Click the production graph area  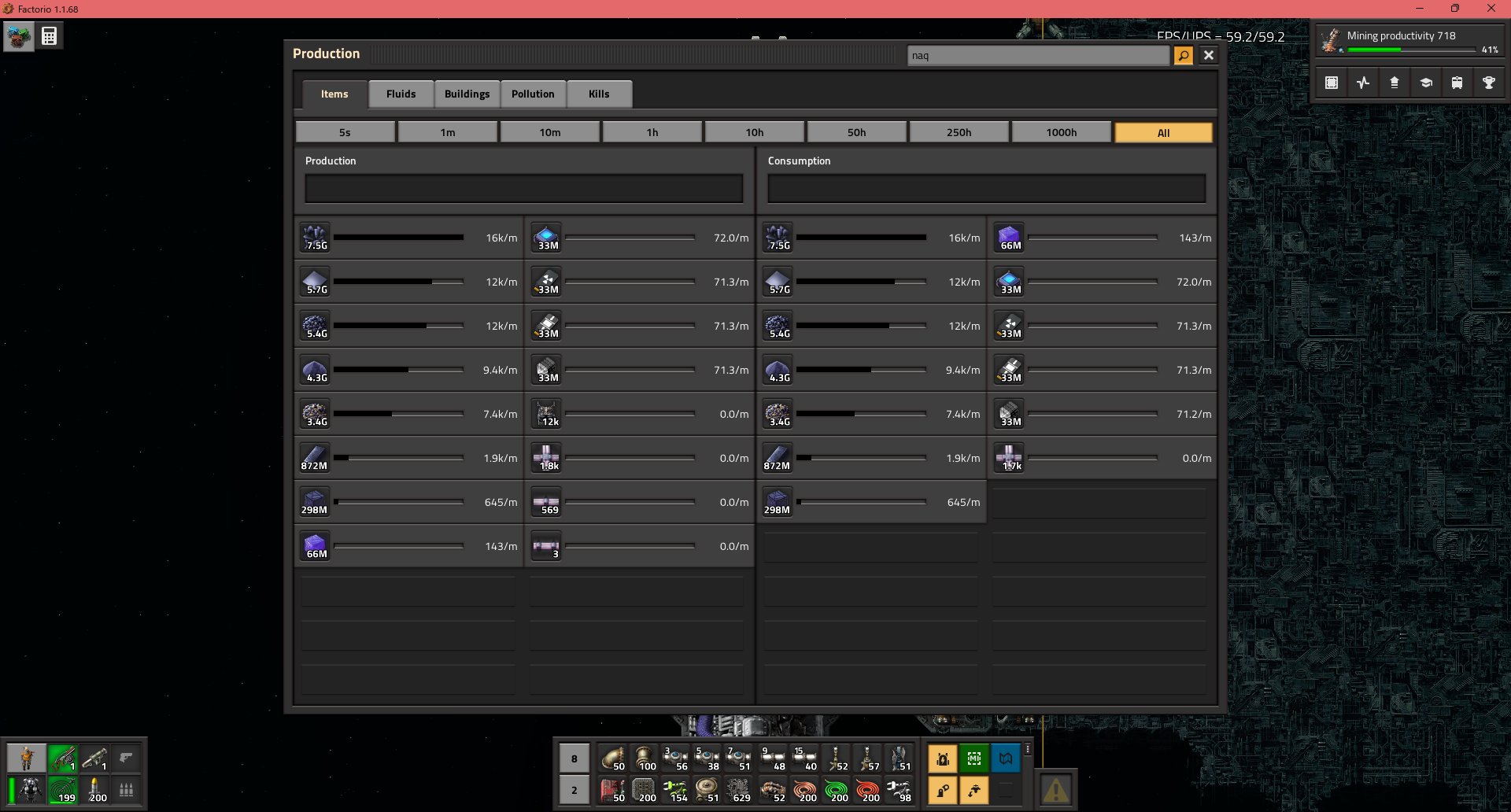coord(524,189)
